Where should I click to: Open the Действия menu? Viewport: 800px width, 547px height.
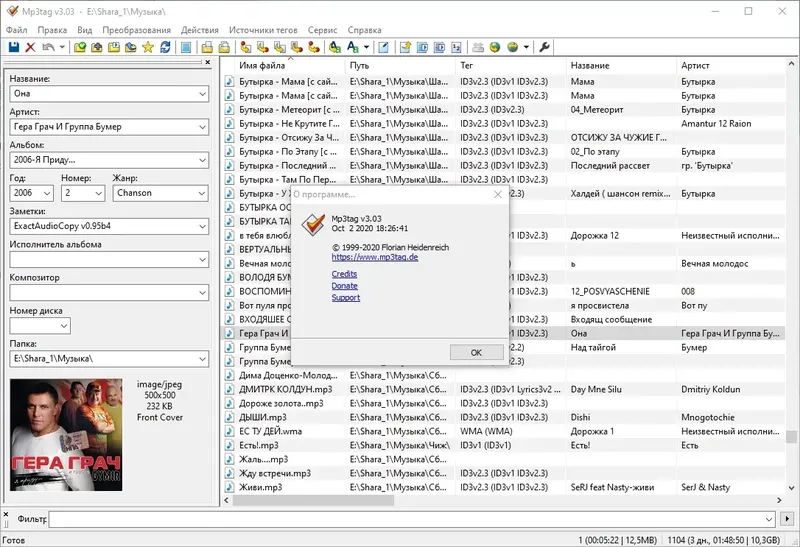tap(199, 30)
